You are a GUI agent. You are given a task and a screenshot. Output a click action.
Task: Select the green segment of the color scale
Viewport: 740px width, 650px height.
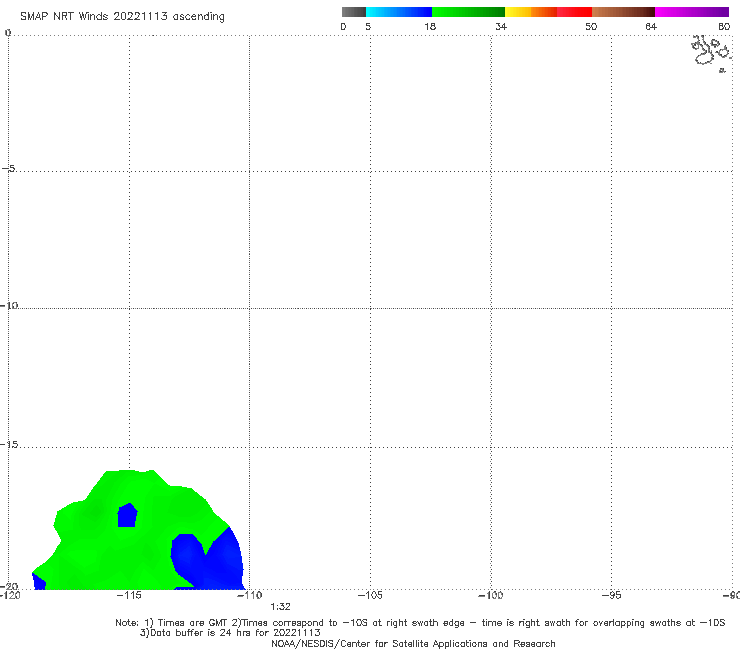click(x=468, y=12)
